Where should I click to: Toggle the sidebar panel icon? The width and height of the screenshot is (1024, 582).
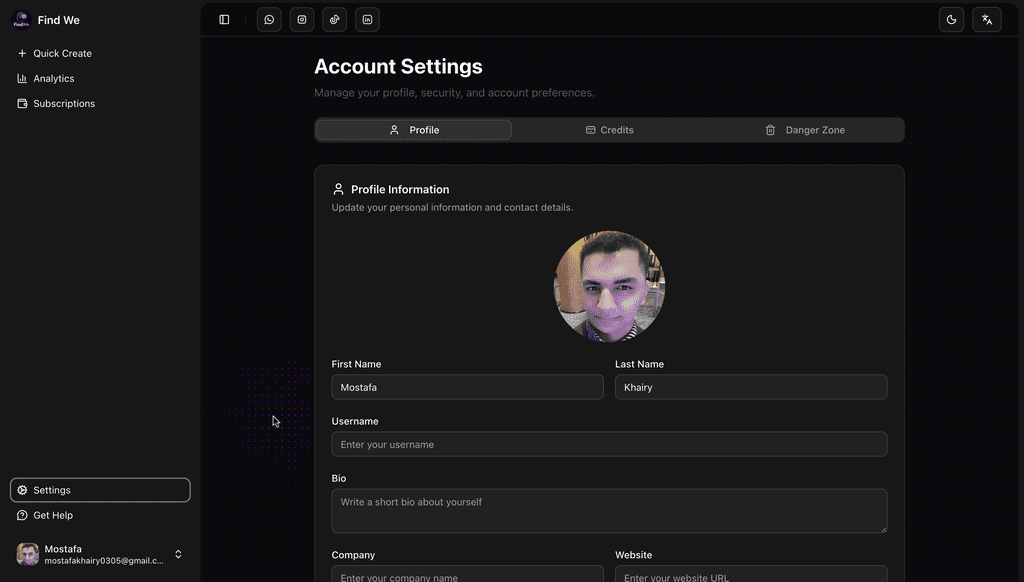coord(224,20)
